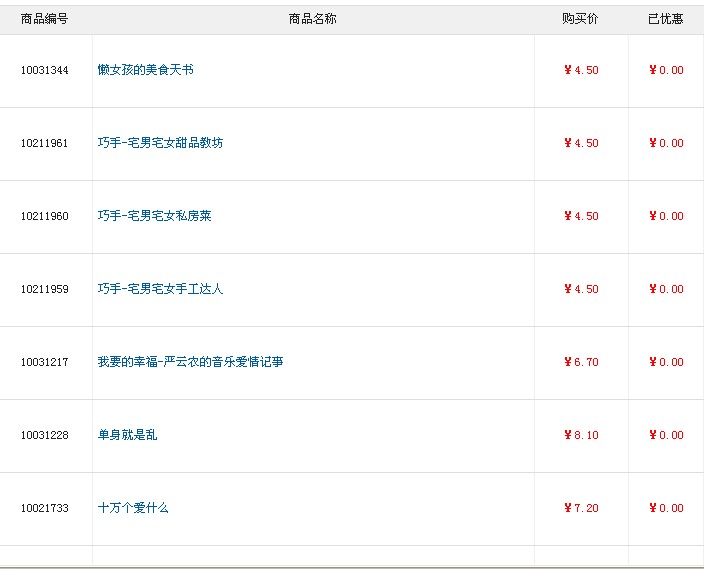Click discount ¥0.00 for 单身就是乱
The height and width of the screenshot is (569, 704).
[x=666, y=435]
